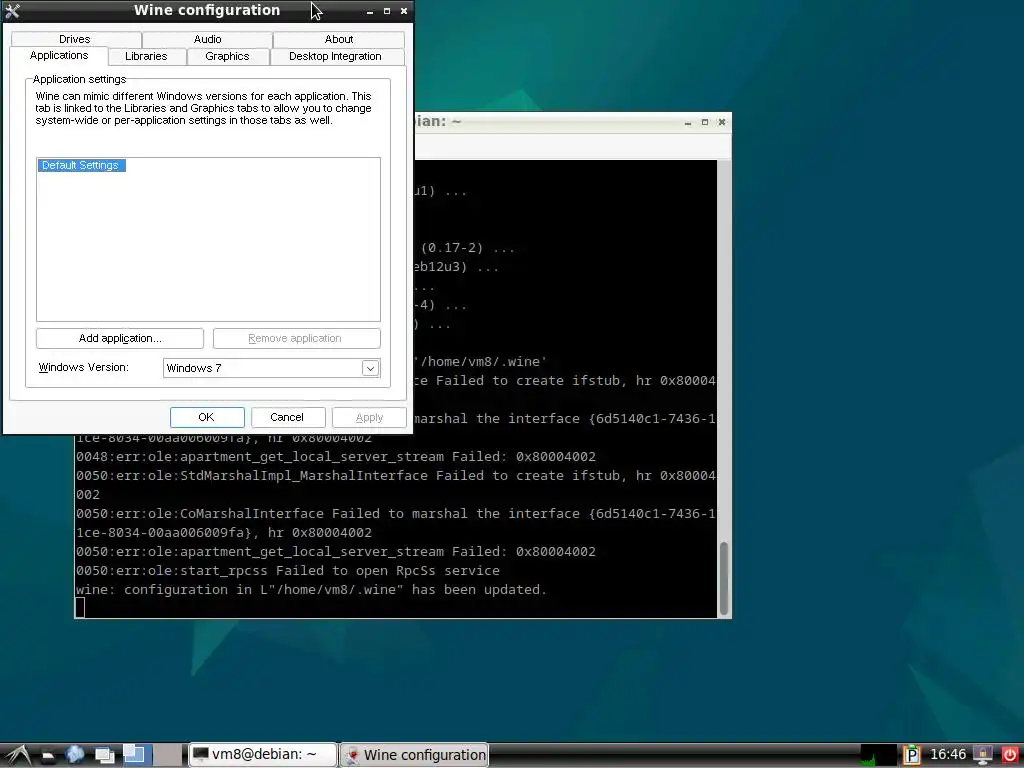Viewport: 1024px width, 768px height.
Task: Launch the file manager from the taskbar
Action: click(x=49, y=756)
